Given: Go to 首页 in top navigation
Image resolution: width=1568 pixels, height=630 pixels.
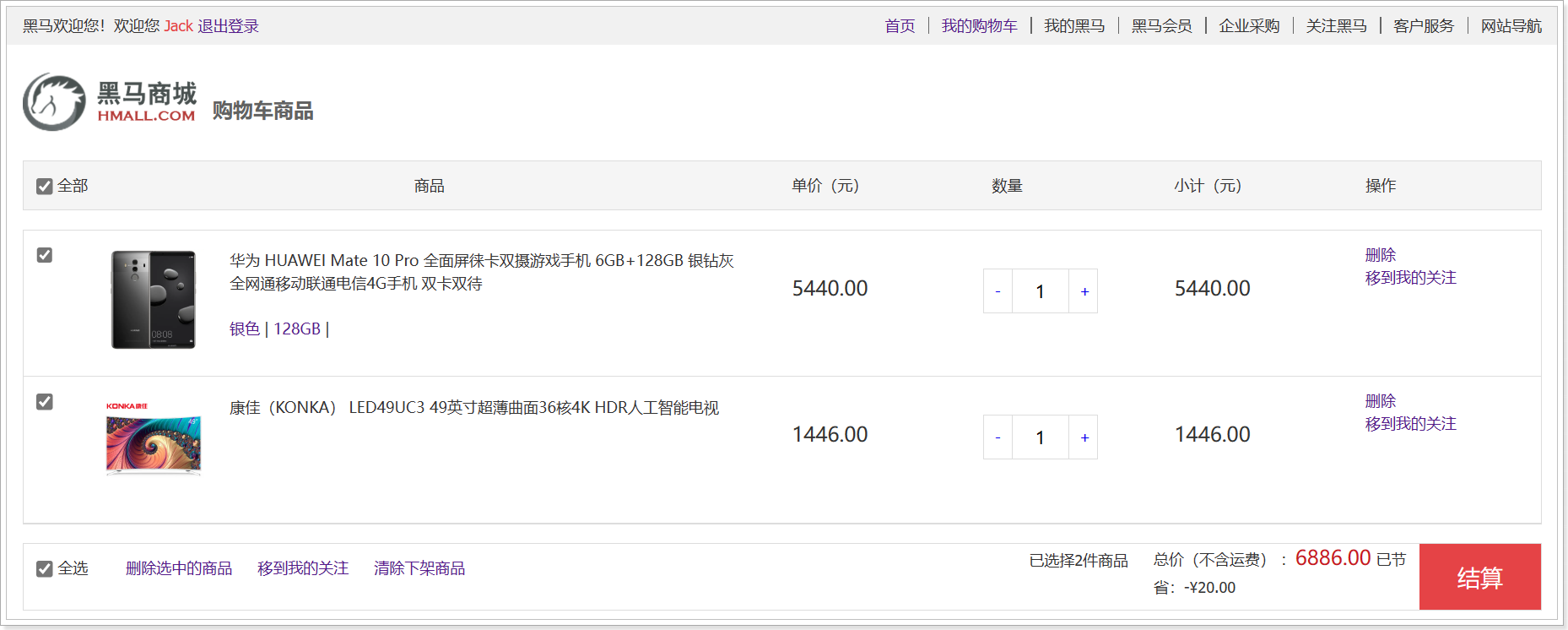Looking at the screenshot, I should pyautogui.click(x=900, y=26).
